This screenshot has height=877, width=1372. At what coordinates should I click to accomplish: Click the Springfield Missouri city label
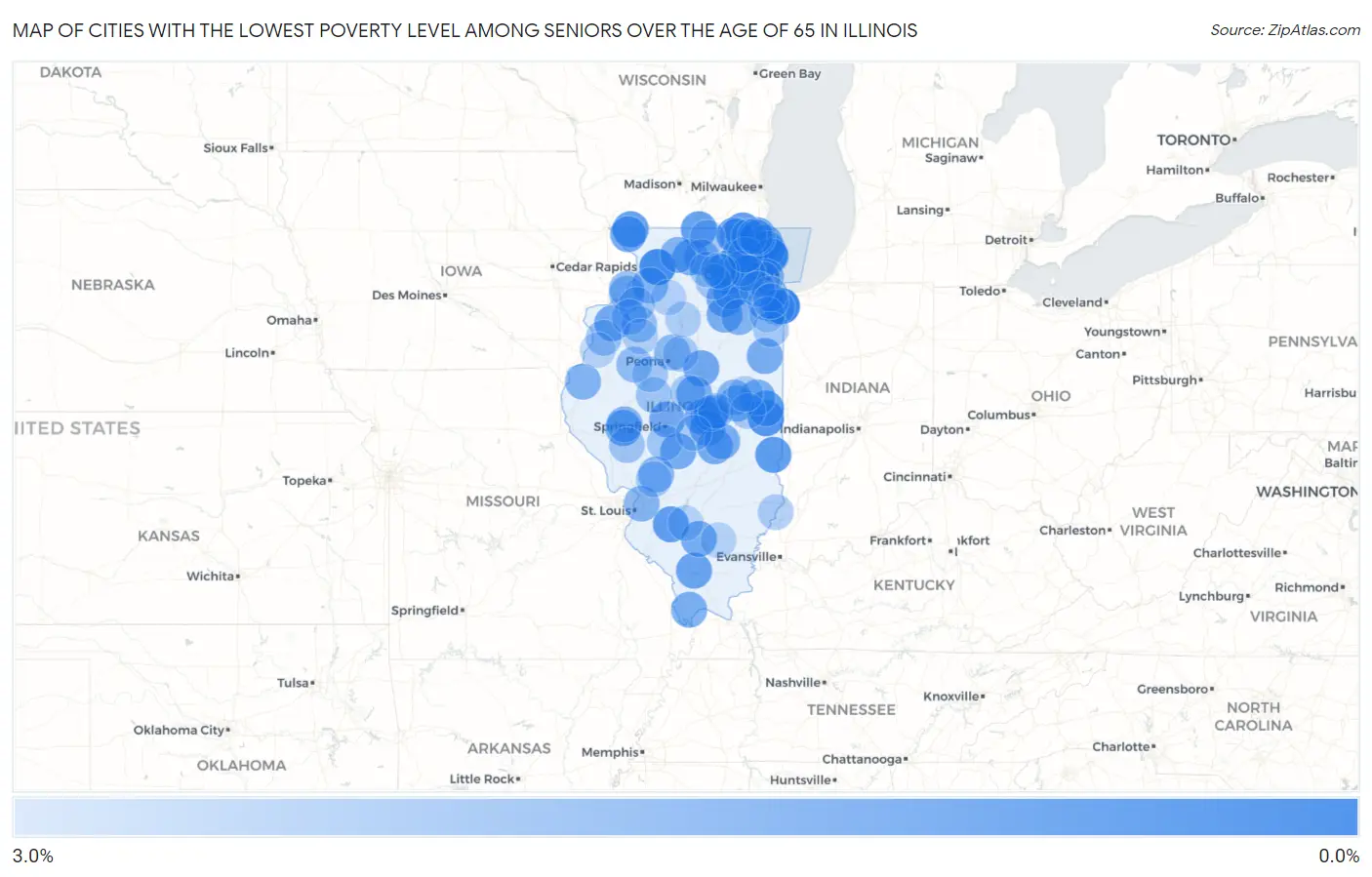[x=425, y=610]
